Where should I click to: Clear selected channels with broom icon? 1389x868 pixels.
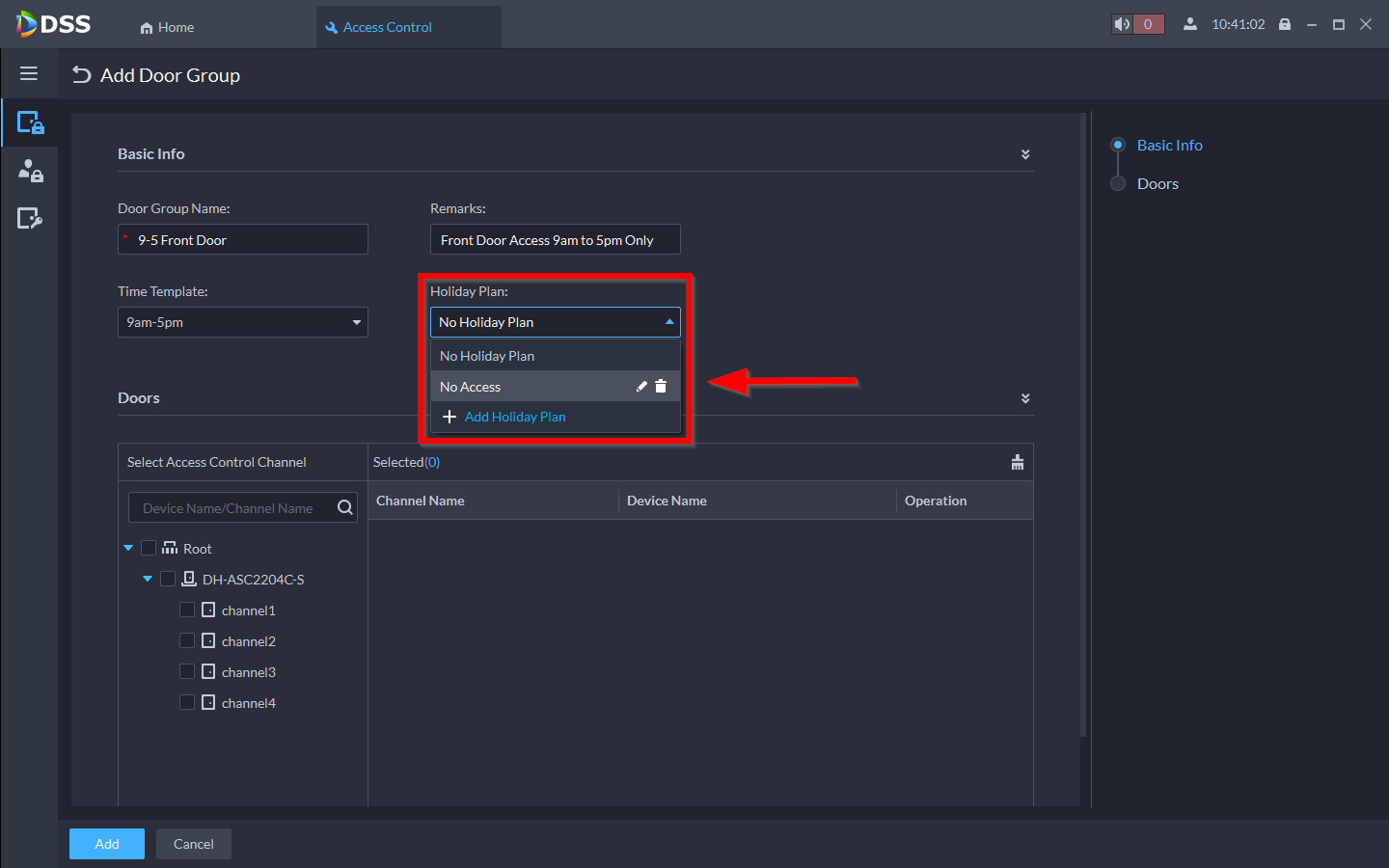tap(1017, 462)
